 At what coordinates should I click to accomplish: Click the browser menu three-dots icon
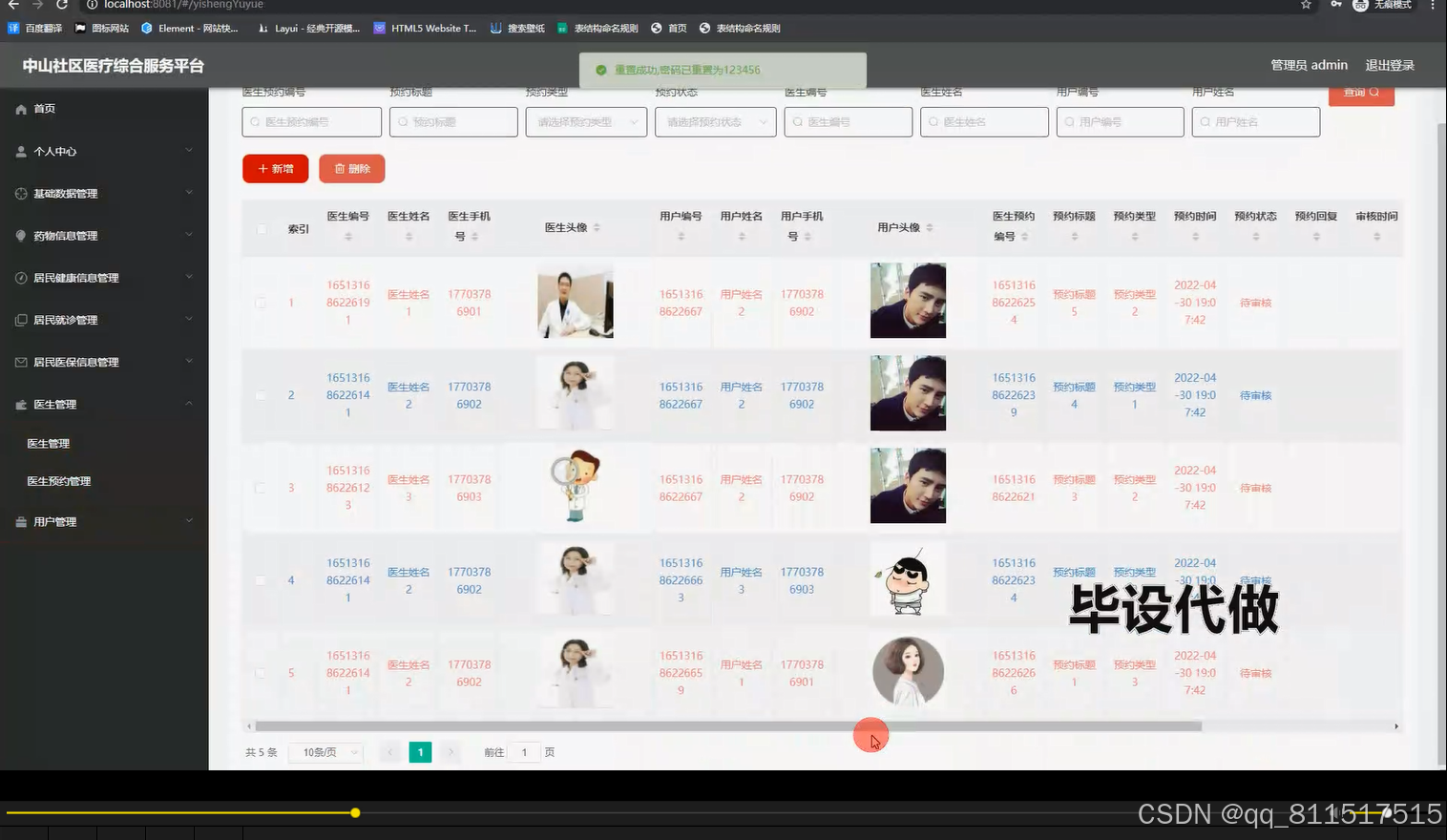(1433, 5)
